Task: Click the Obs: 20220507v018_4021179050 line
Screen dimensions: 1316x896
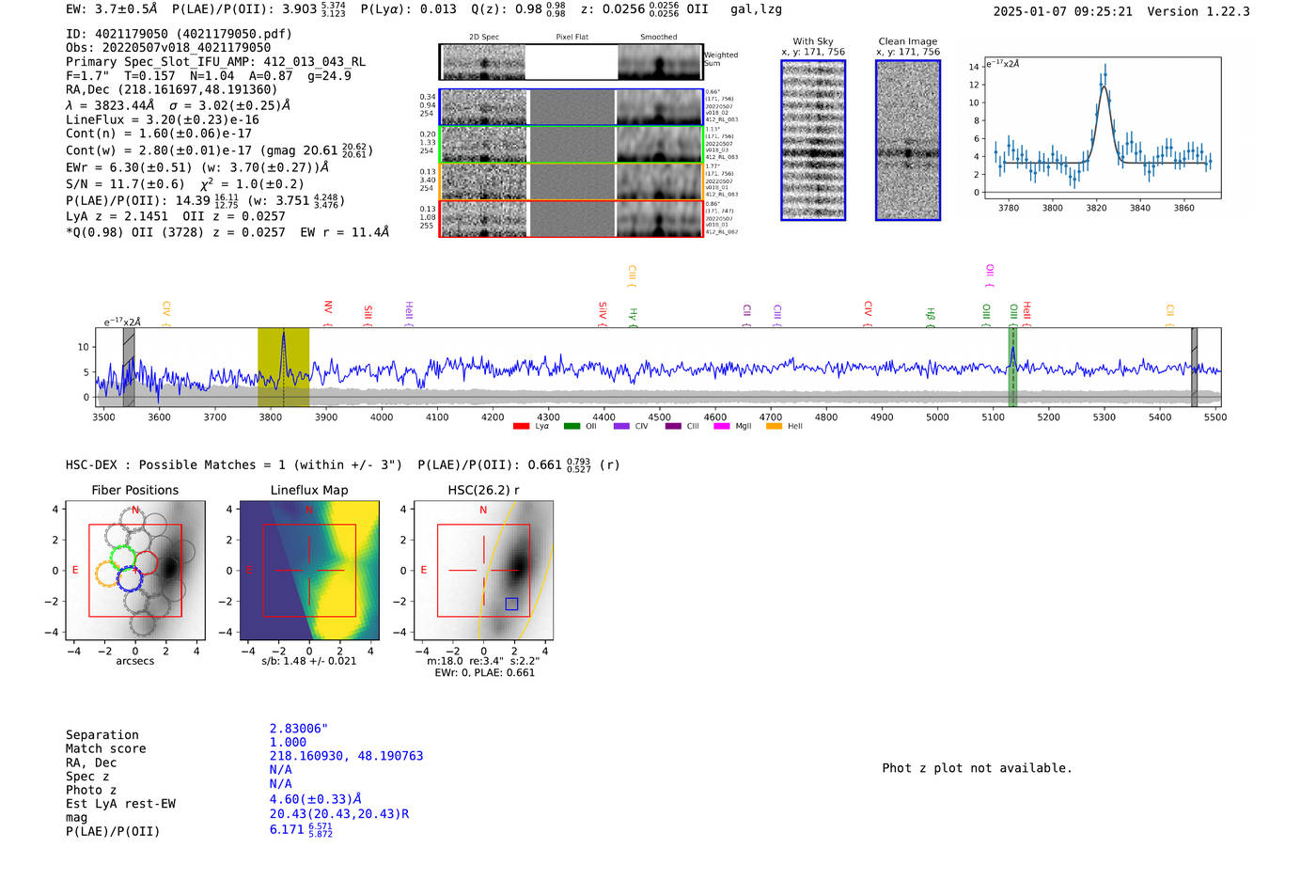Action: tap(168, 48)
